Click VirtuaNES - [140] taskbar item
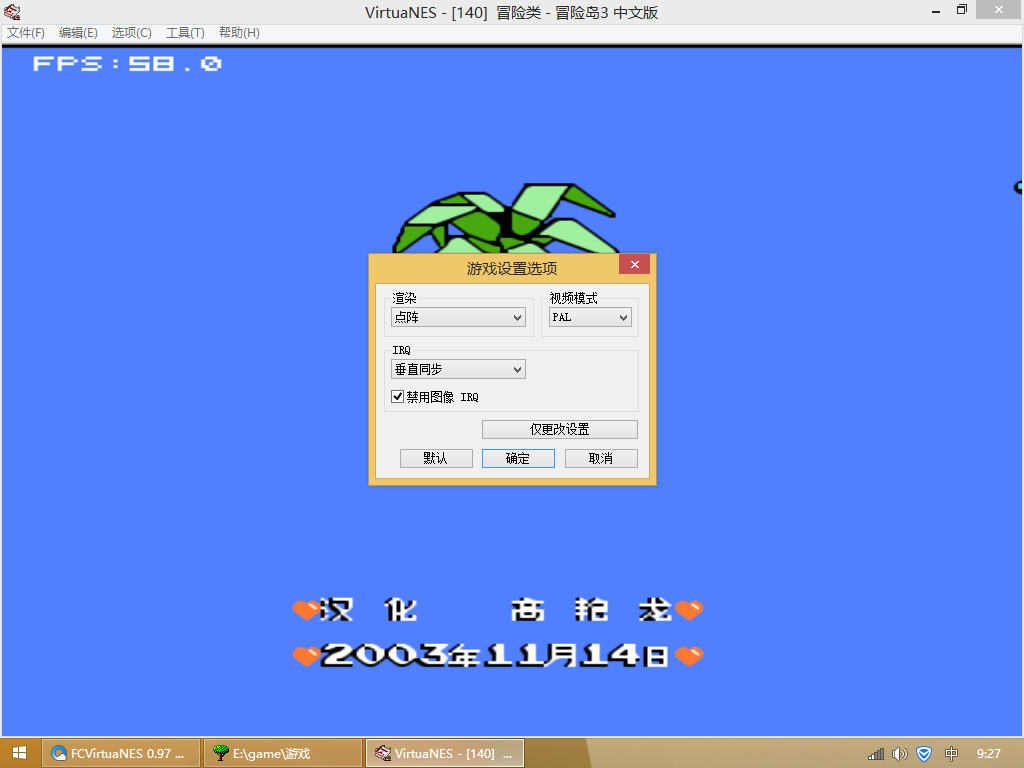The width and height of the screenshot is (1024, 768). pos(445,754)
